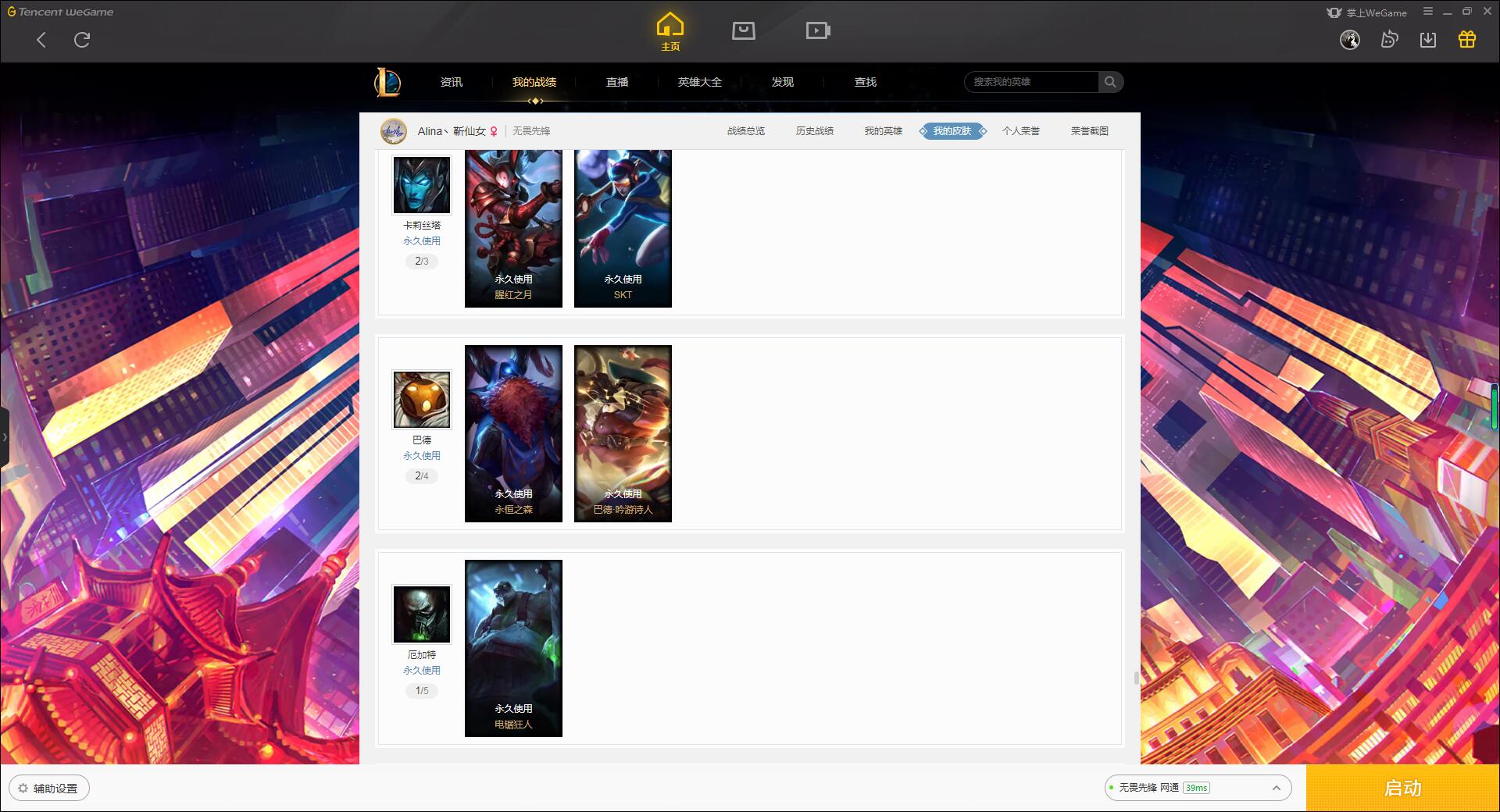
Task: Click the magnifier search button
Action: 1110,82
